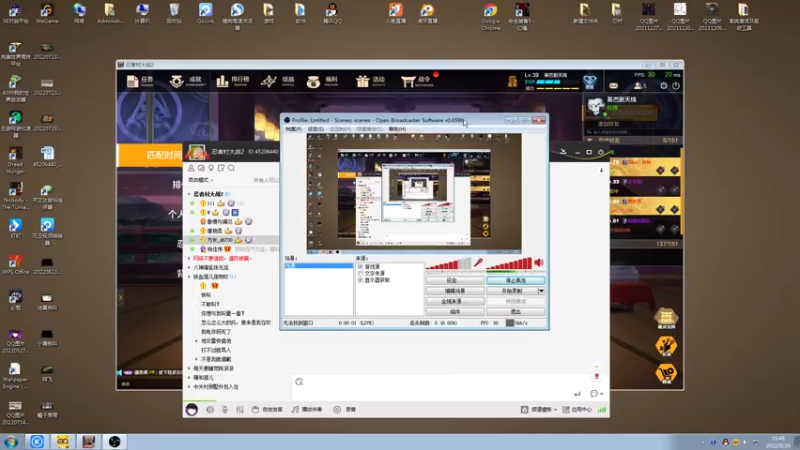Open the 设置(S) menu in OBS
Screen dimensions: 800x450
pyautogui.click(x=316, y=129)
